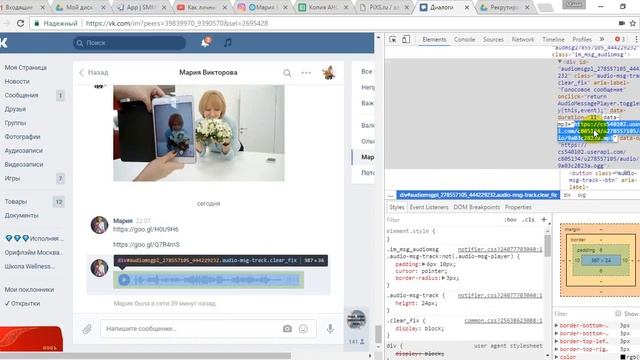
Task: Select DOM Breakpoints pane tab
Action: 477,207
